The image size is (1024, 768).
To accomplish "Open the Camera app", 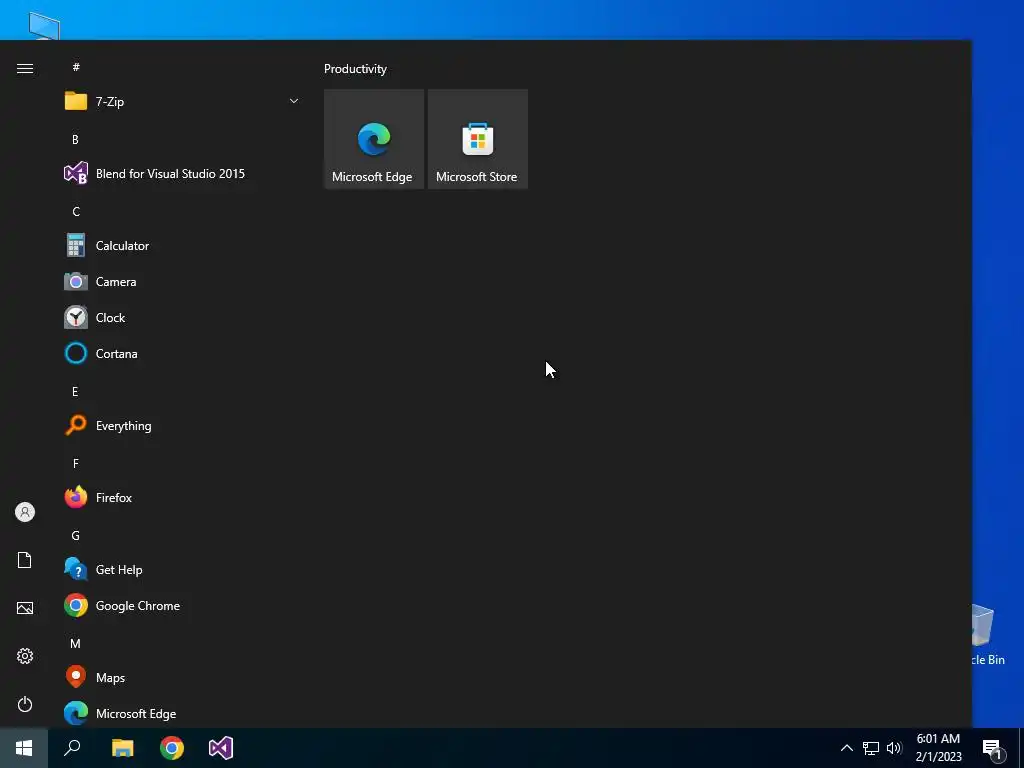I will [182, 281].
